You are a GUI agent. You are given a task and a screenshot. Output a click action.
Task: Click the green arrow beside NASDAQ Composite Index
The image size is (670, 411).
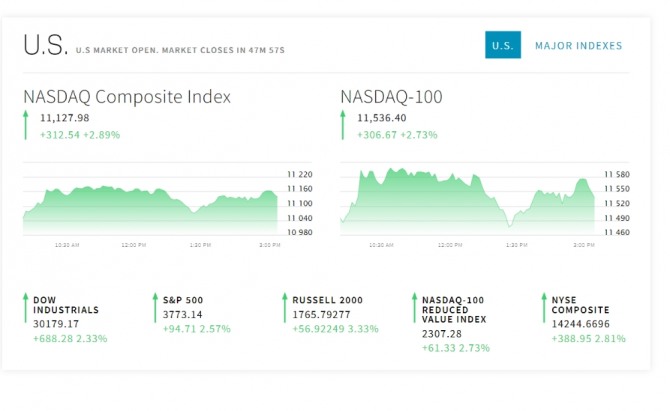tap(26, 125)
